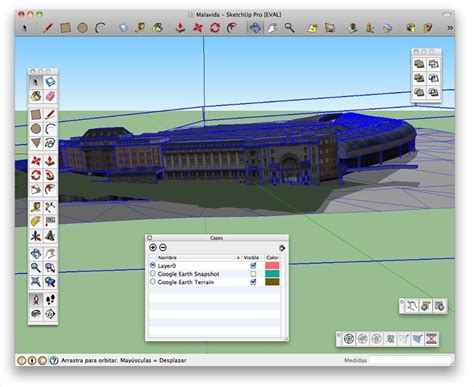This screenshot has height=387, width=474.
Task: Click the Tape Measure tool in the top toolbar
Action: (x=139, y=28)
